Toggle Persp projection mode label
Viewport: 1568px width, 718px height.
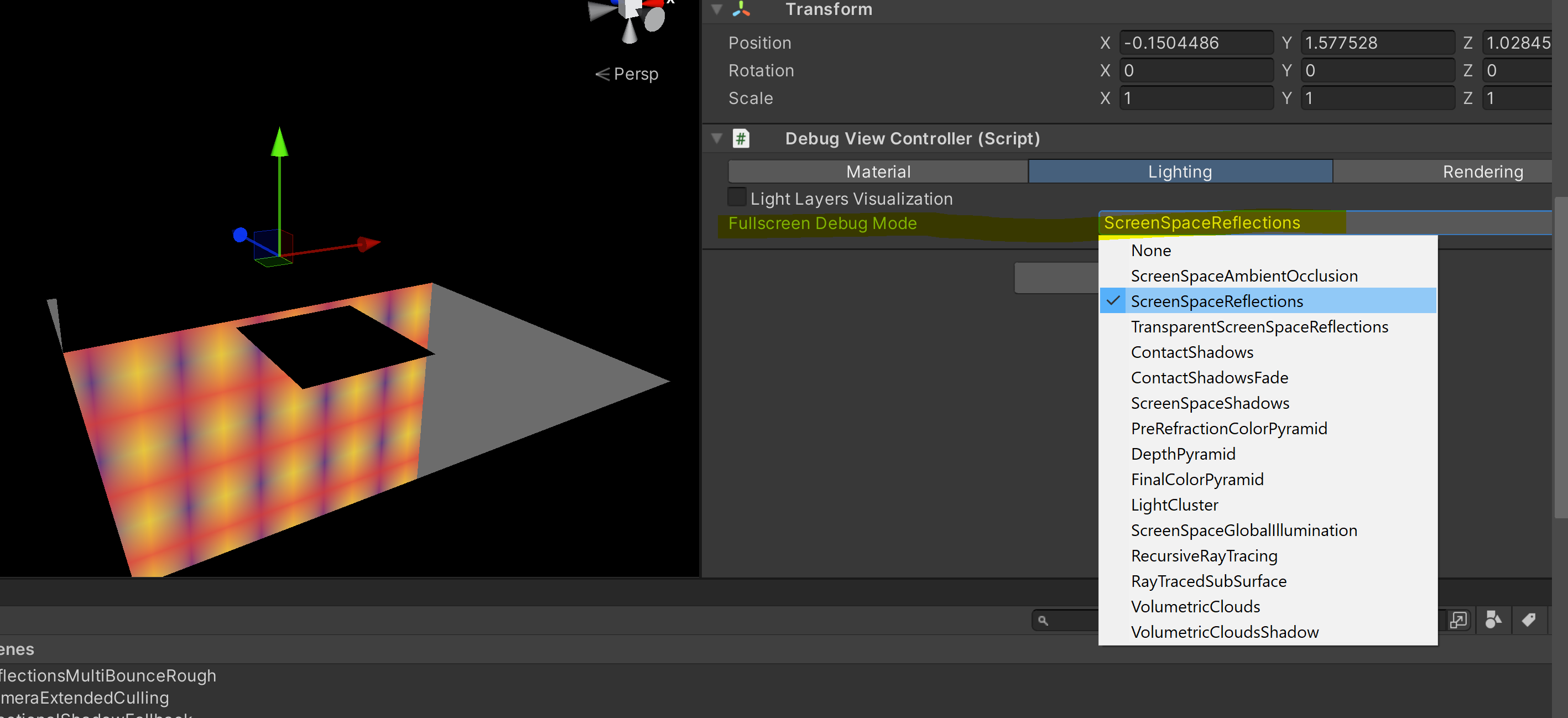[x=627, y=74]
